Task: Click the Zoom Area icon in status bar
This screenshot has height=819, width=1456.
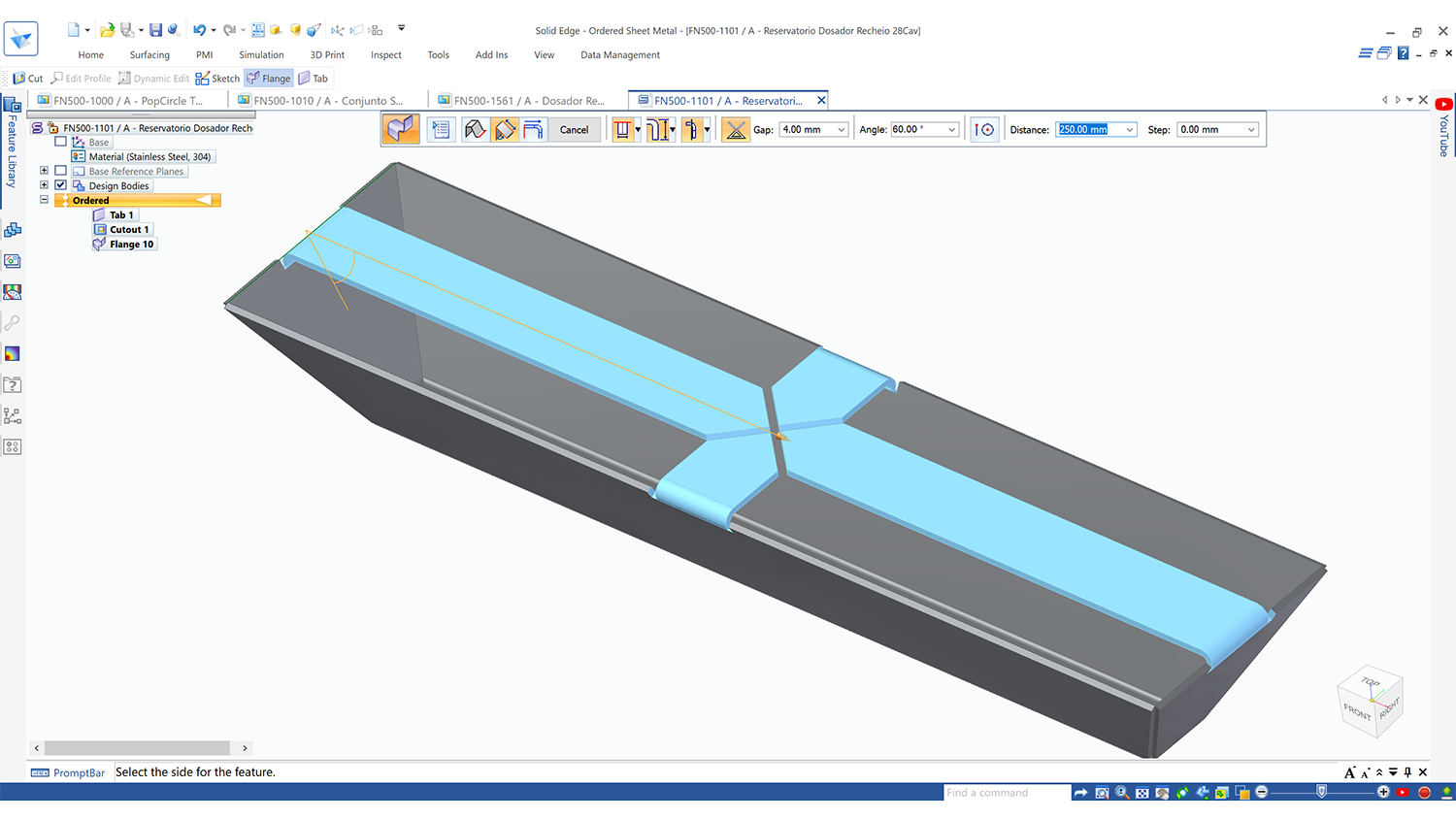Action: [1102, 793]
